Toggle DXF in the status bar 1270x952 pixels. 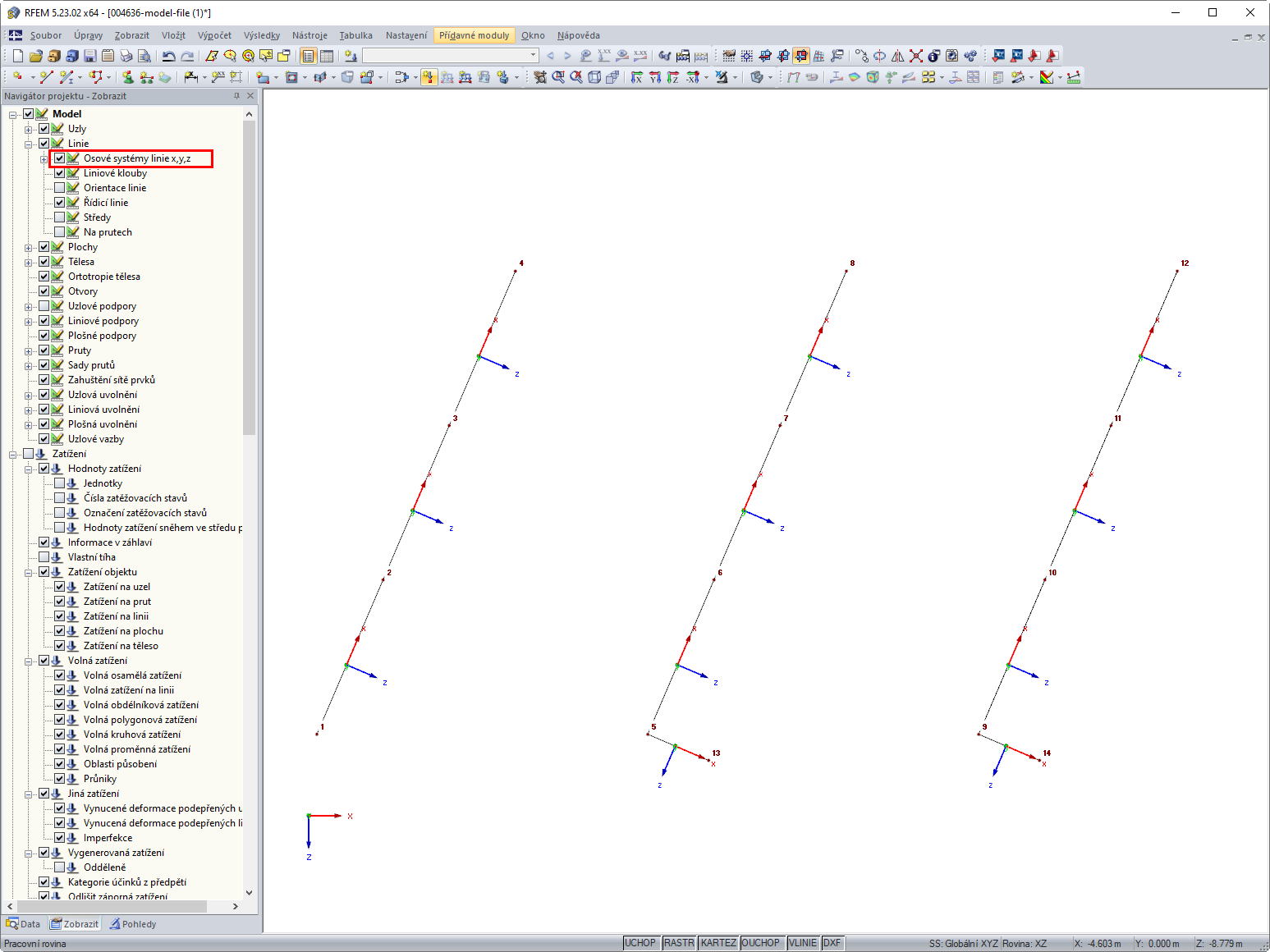pyautogui.click(x=832, y=943)
